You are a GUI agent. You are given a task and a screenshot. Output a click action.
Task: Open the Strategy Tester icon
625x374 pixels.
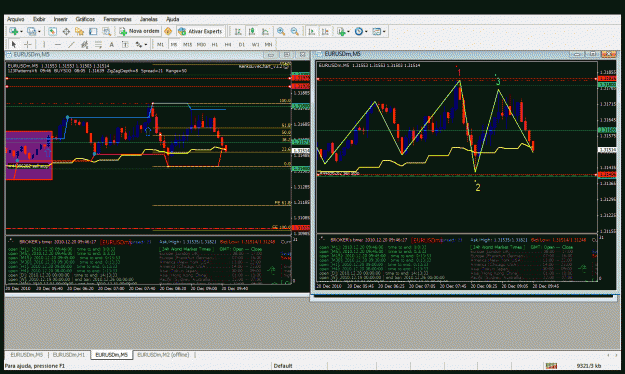tap(106, 31)
